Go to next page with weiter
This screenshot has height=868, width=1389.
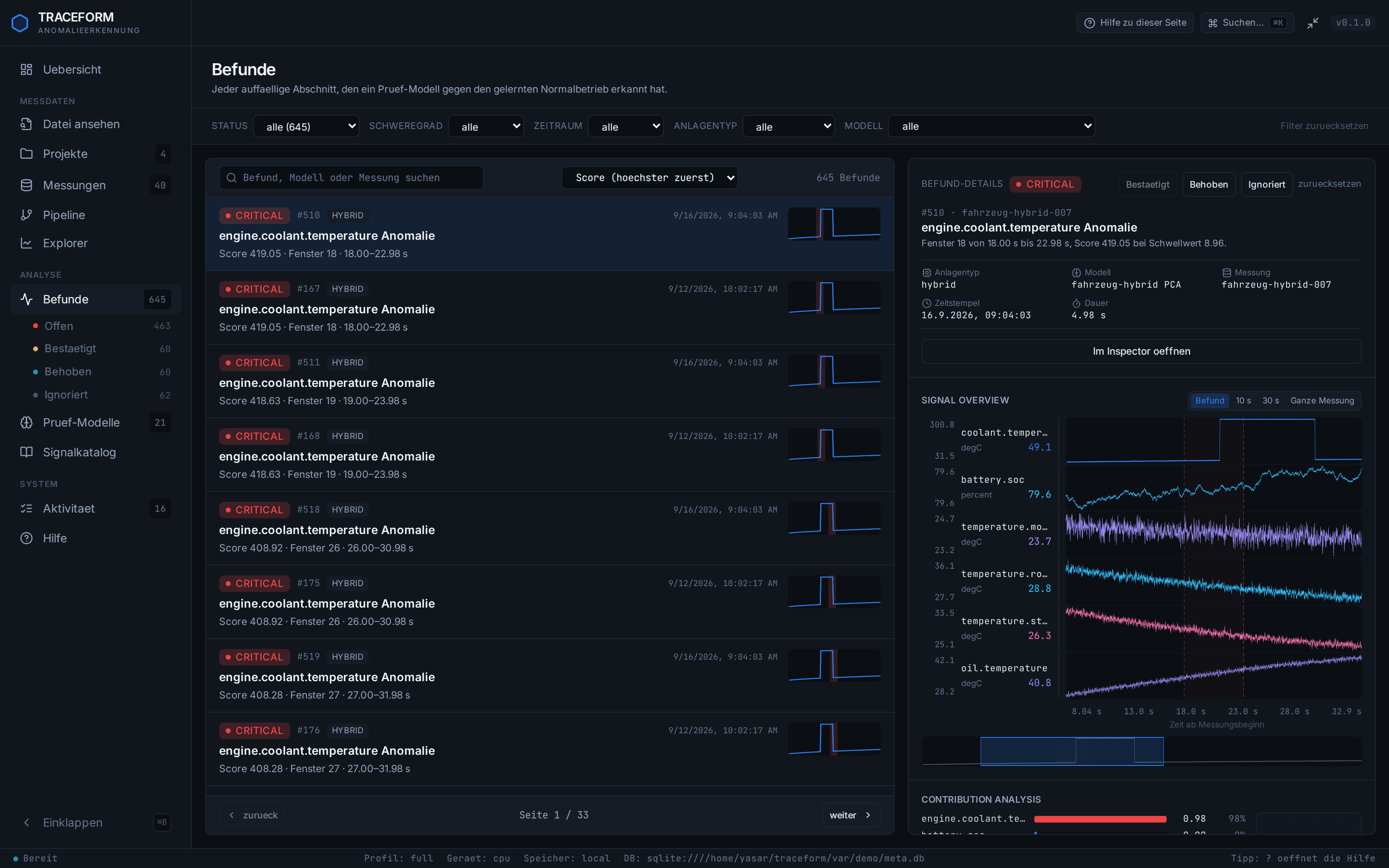tap(851, 815)
